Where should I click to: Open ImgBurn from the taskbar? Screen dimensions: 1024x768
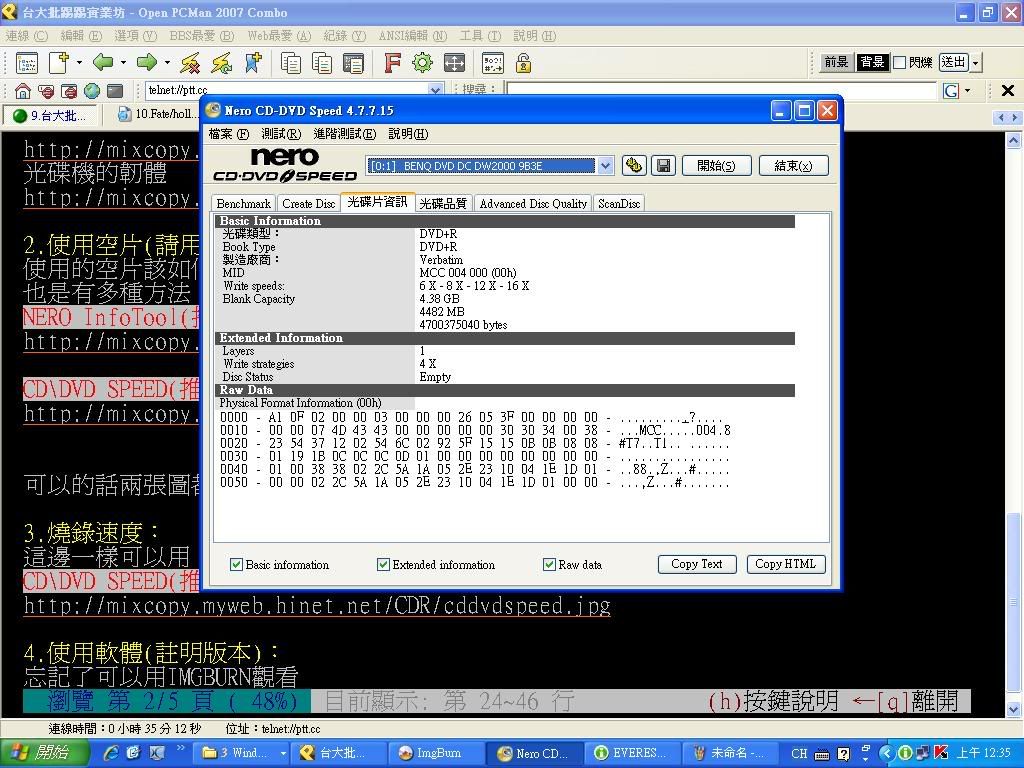pos(430,753)
